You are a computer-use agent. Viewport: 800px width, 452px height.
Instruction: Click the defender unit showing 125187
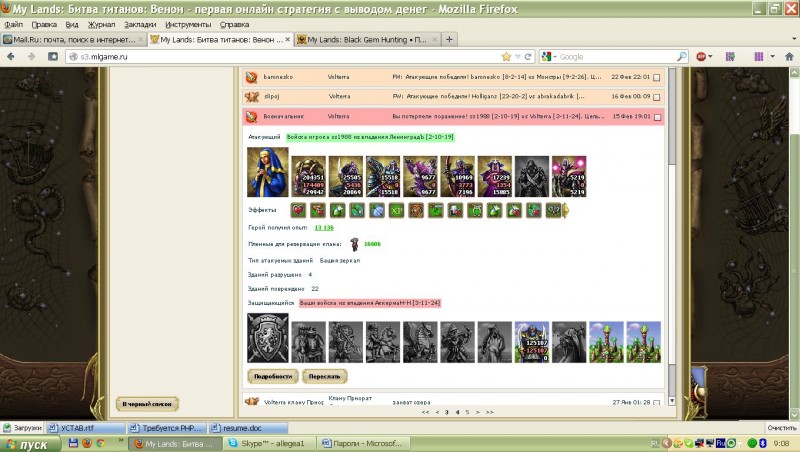pos(531,338)
